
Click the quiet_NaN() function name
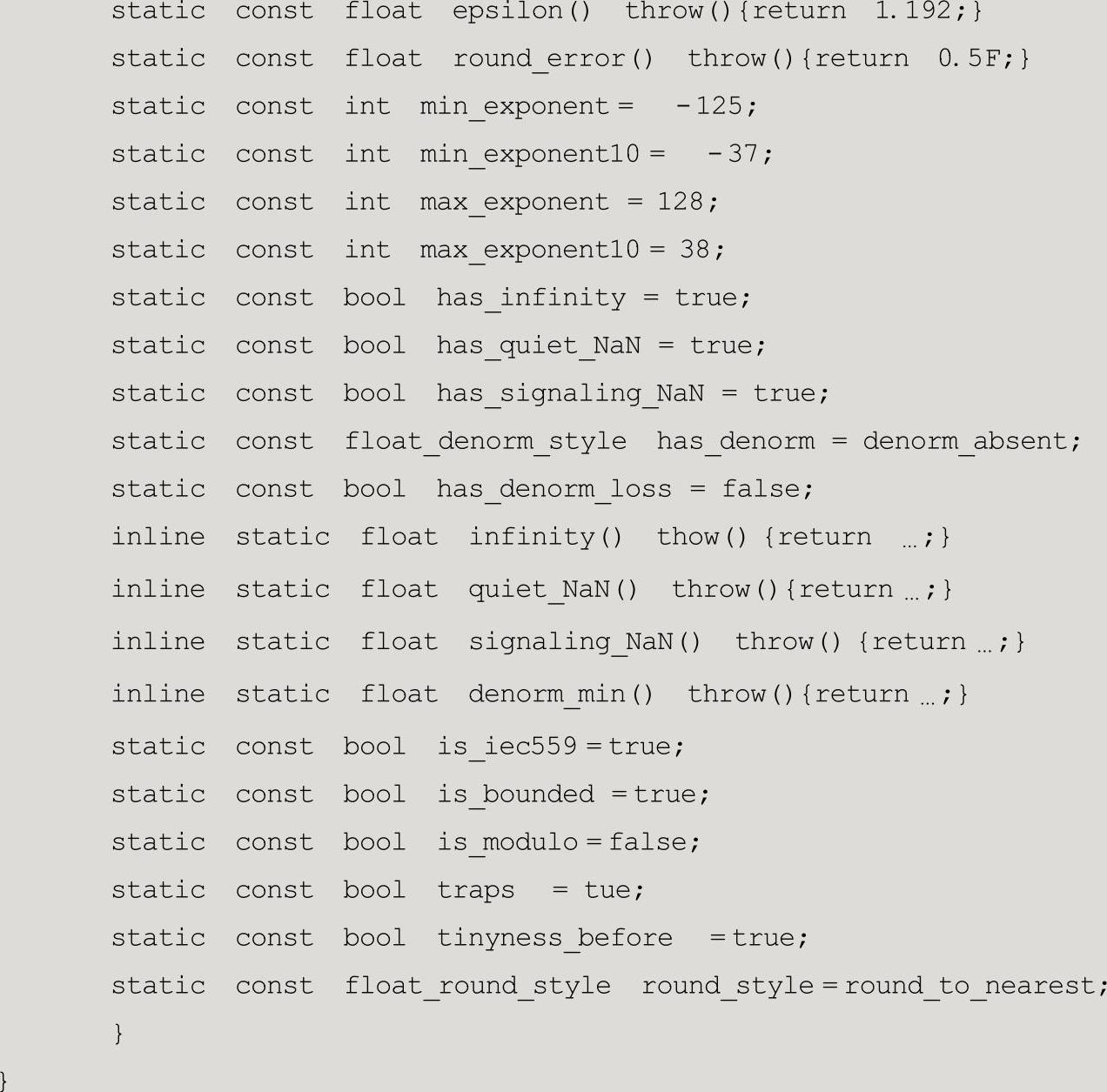[x=553, y=590]
